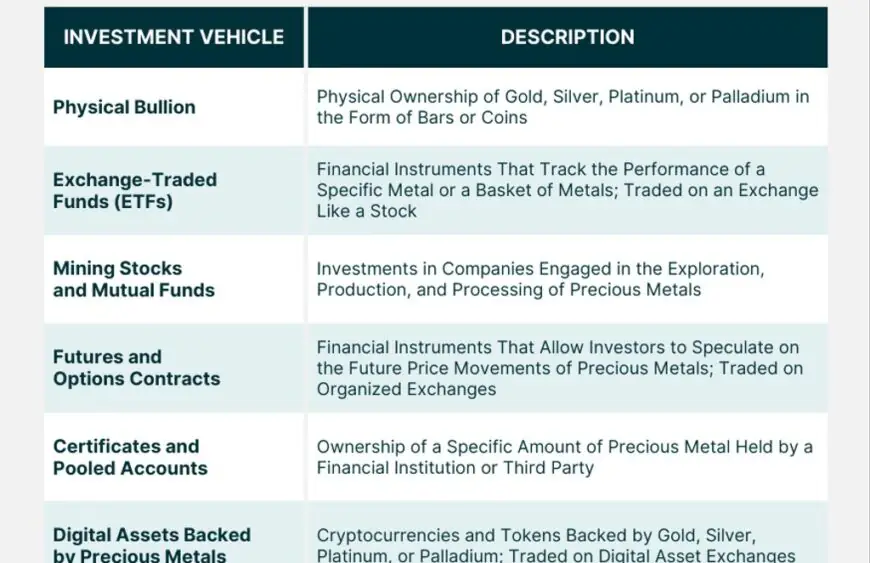Select Digital Assets Backed by Precious Metals label
Image resolution: width=870 pixels, height=563 pixels.
pyautogui.click(x=151, y=545)
